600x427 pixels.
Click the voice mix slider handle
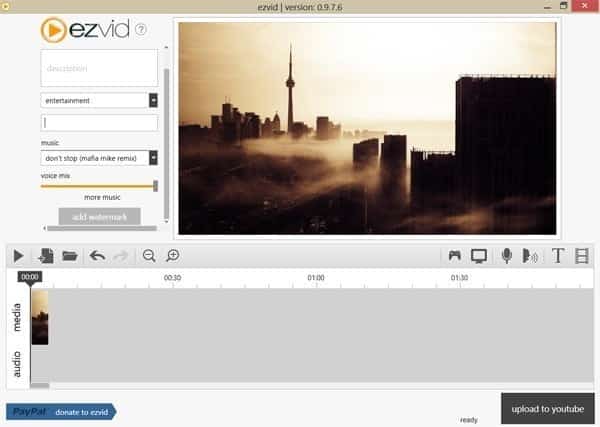coord(155,185)
